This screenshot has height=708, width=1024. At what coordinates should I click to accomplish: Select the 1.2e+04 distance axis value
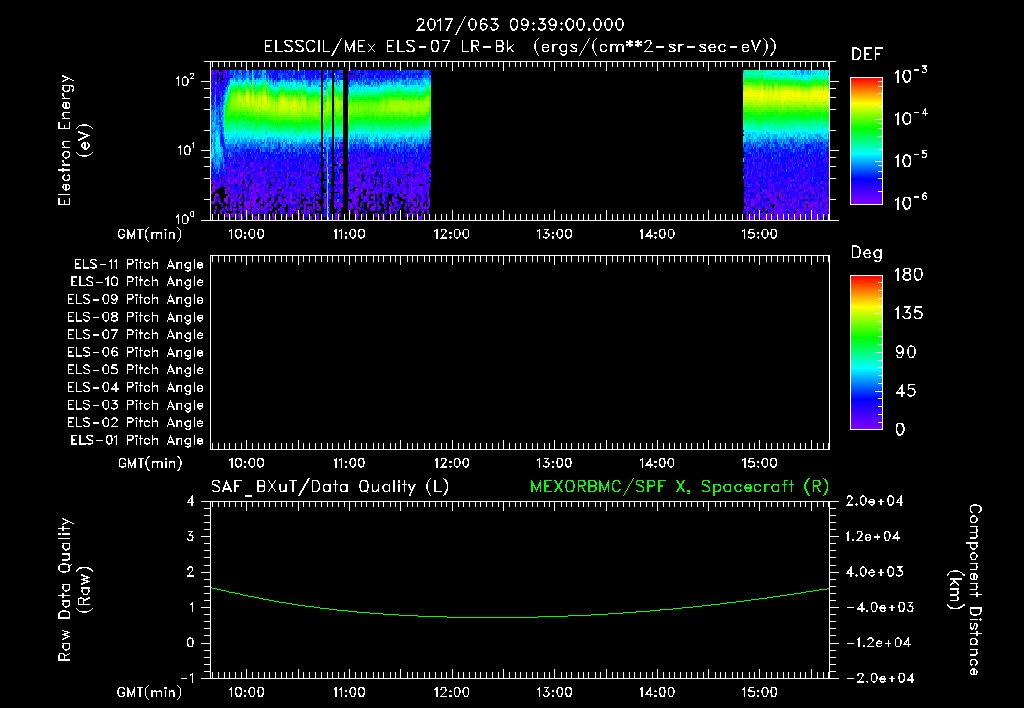coord(874,537)
